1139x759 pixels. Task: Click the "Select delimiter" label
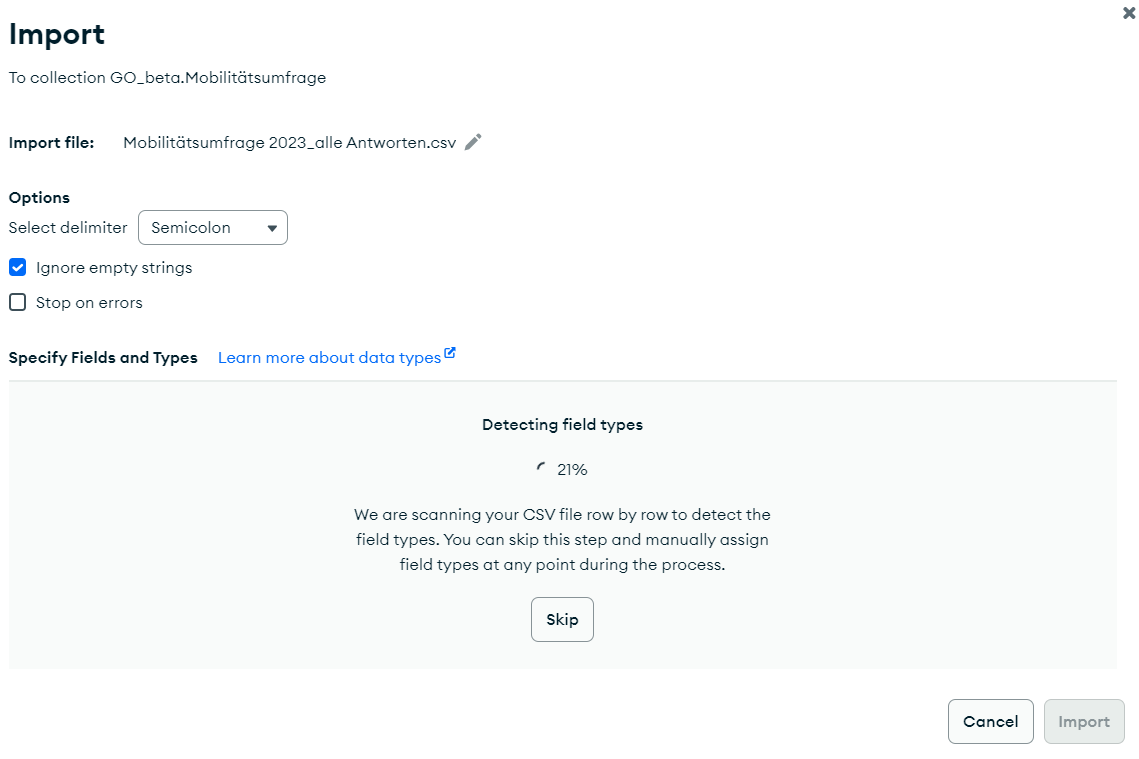(x=68, y=228)
